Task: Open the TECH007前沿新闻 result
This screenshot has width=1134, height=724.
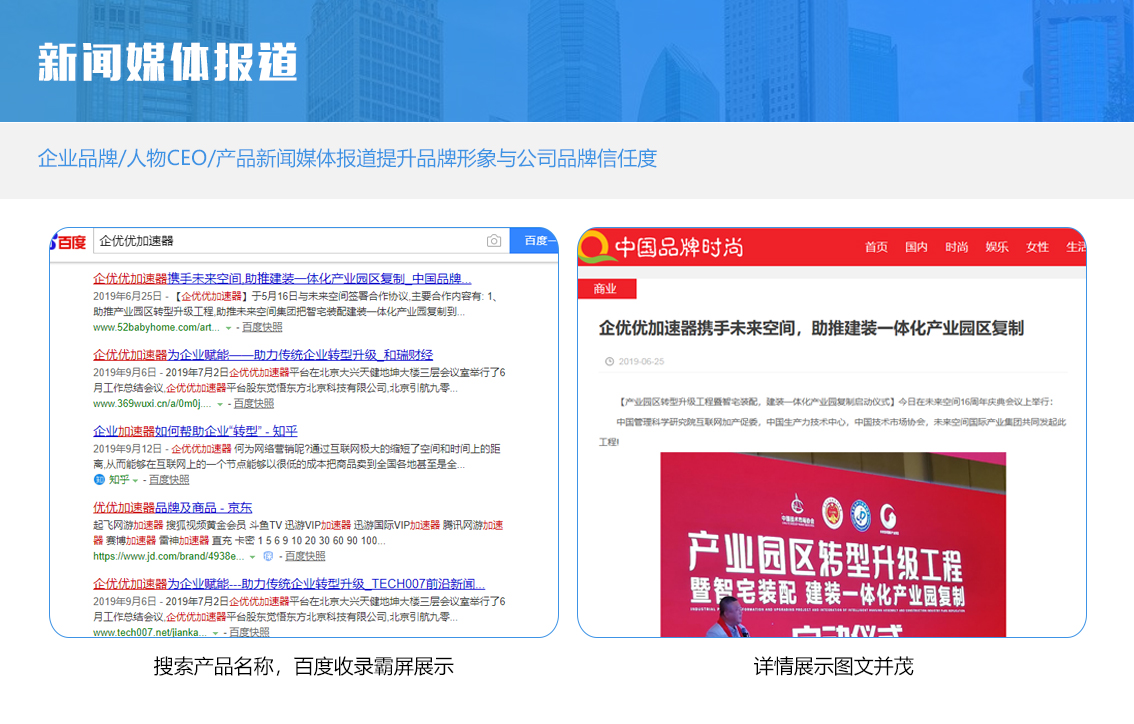Action: (x=289, y=584)
